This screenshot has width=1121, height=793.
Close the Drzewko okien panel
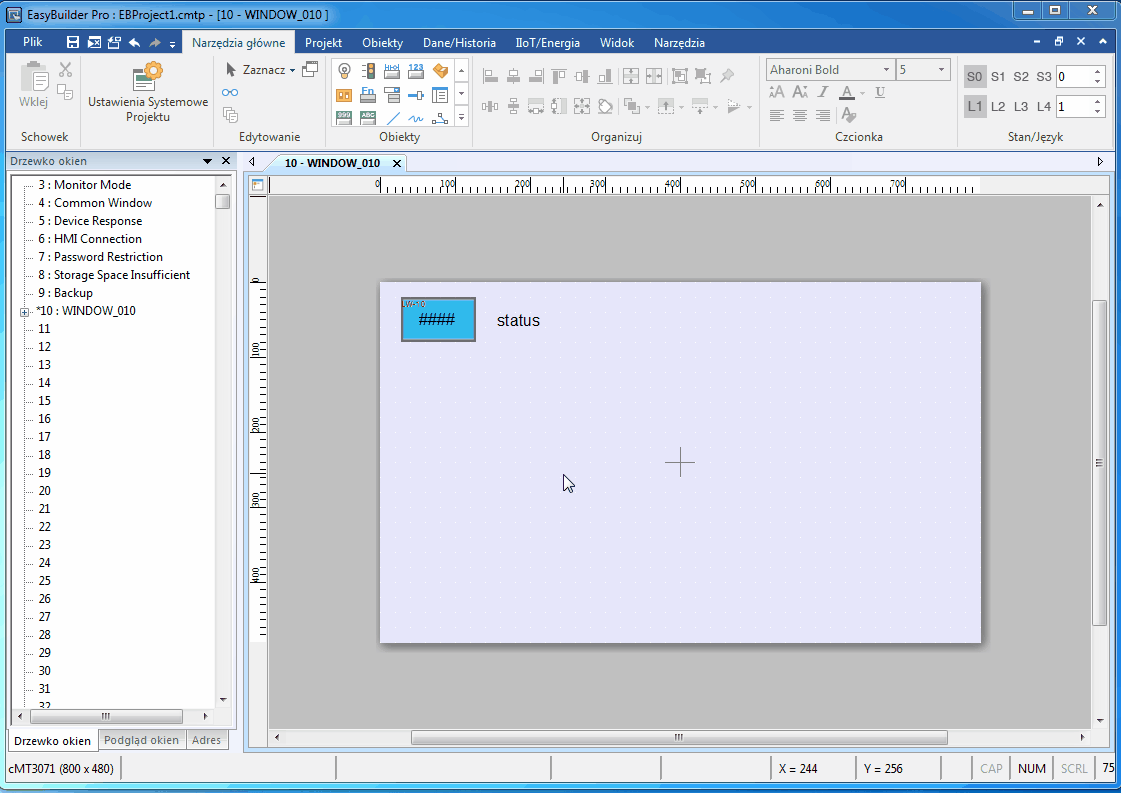pos(226,161)
